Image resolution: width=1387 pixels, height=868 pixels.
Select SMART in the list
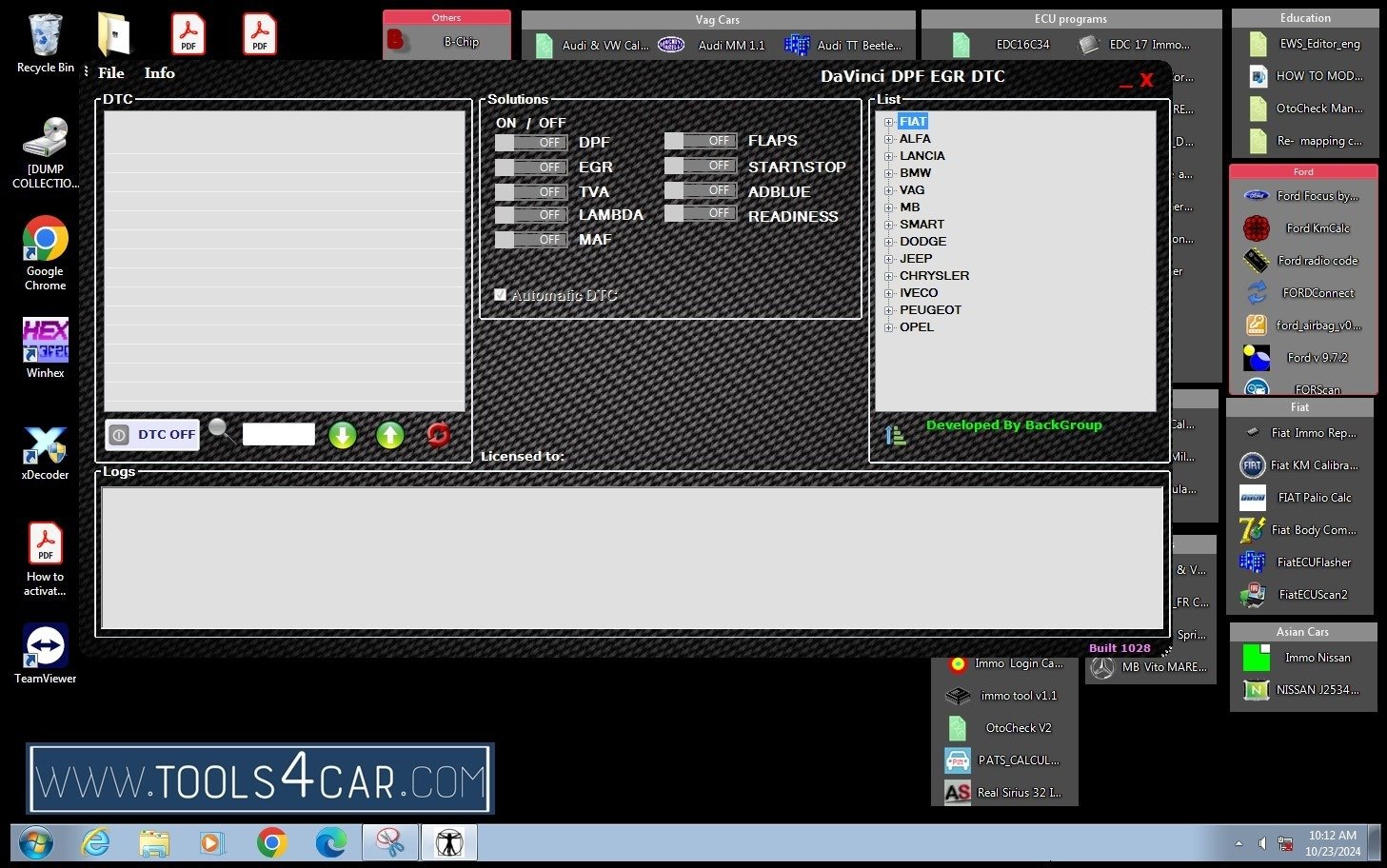click(x=921, y=225)
